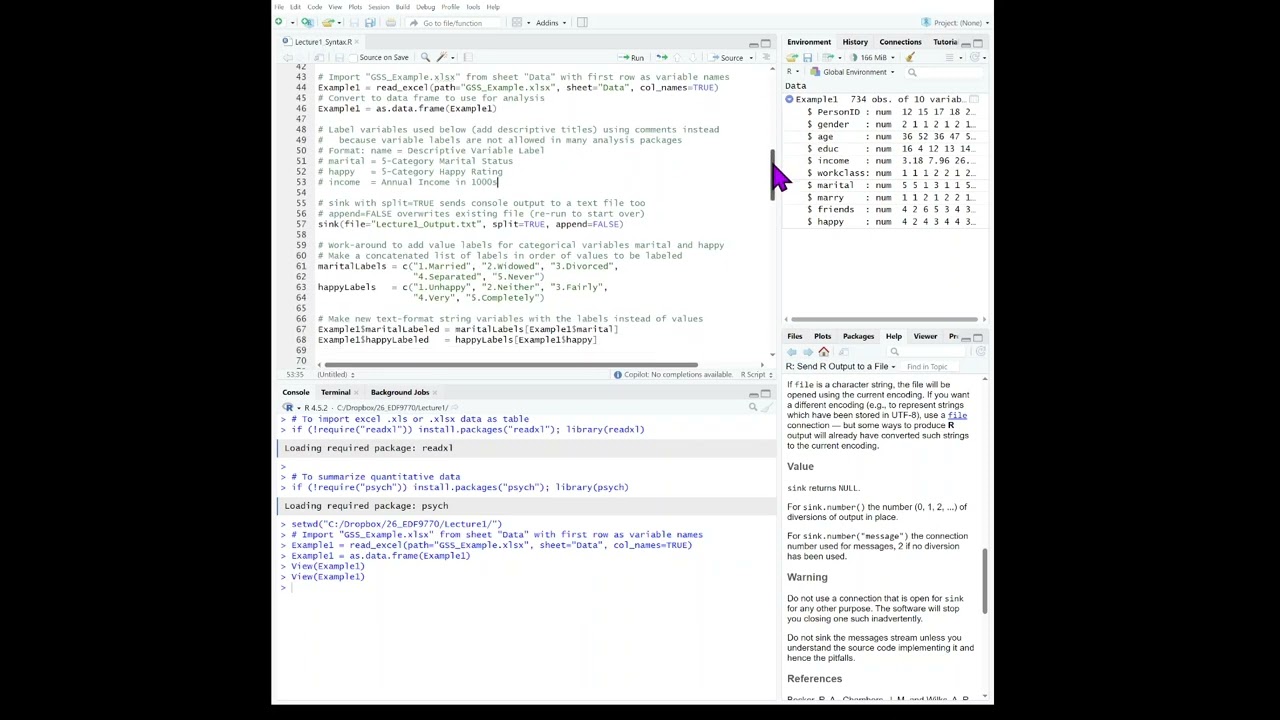Open the Import Dataset dropdown
Viewport: 1280px width, 720px height.
point(831,57)
